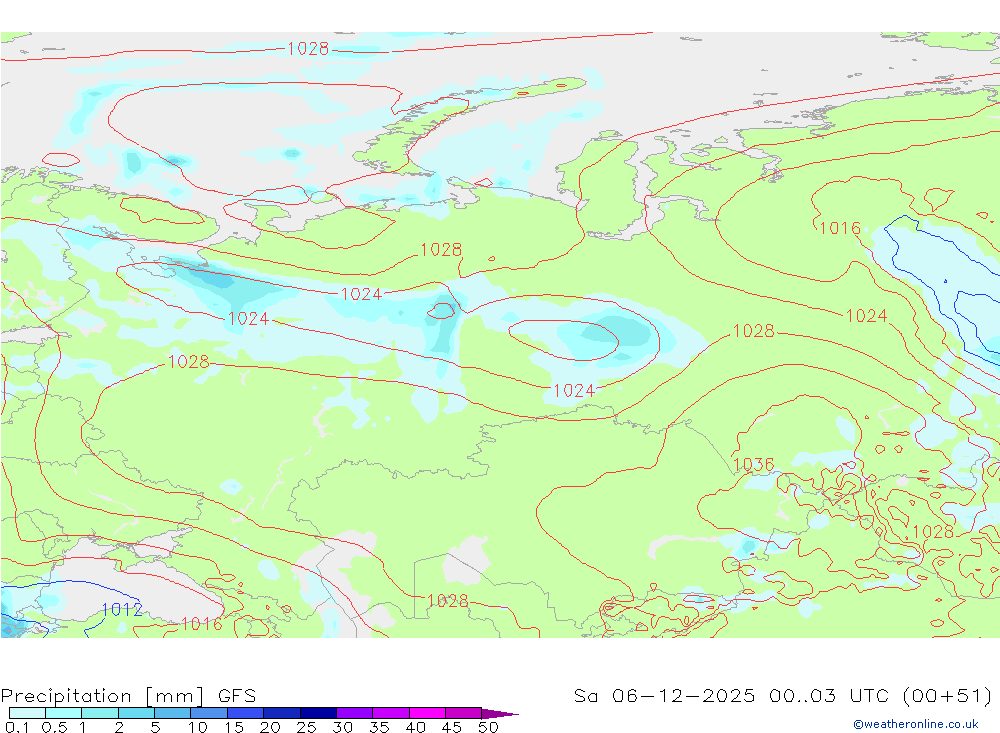The image size is (1000, 733).
Task: Click the '15' legend tick label
Action: (x=234, y=727)
